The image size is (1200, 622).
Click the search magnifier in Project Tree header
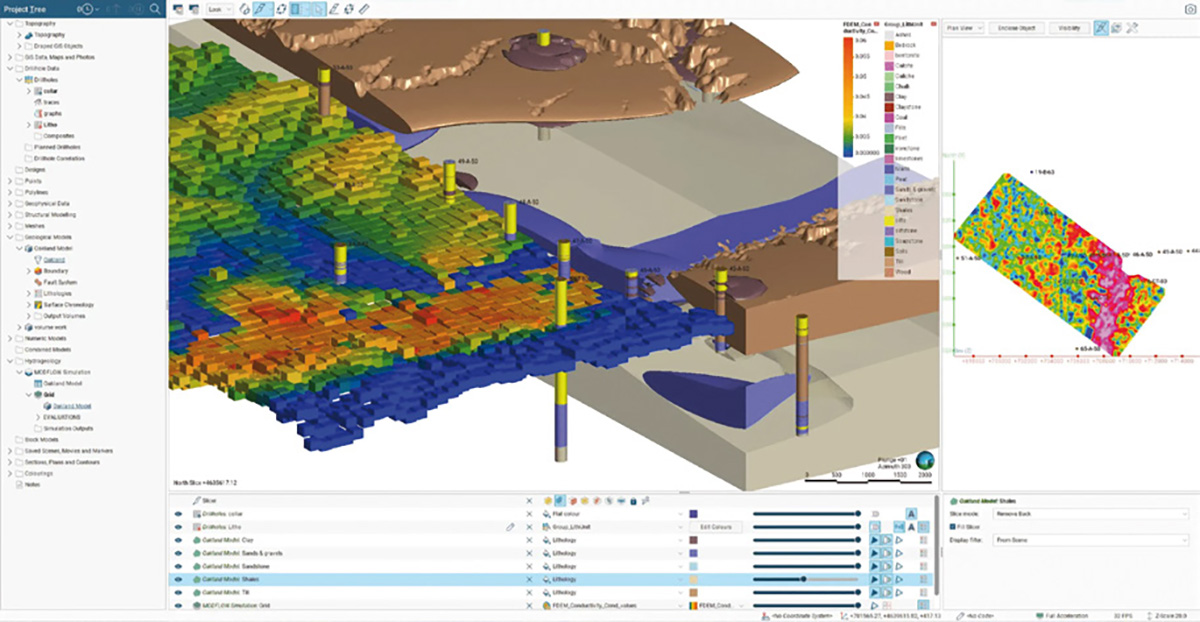(155, 8)
